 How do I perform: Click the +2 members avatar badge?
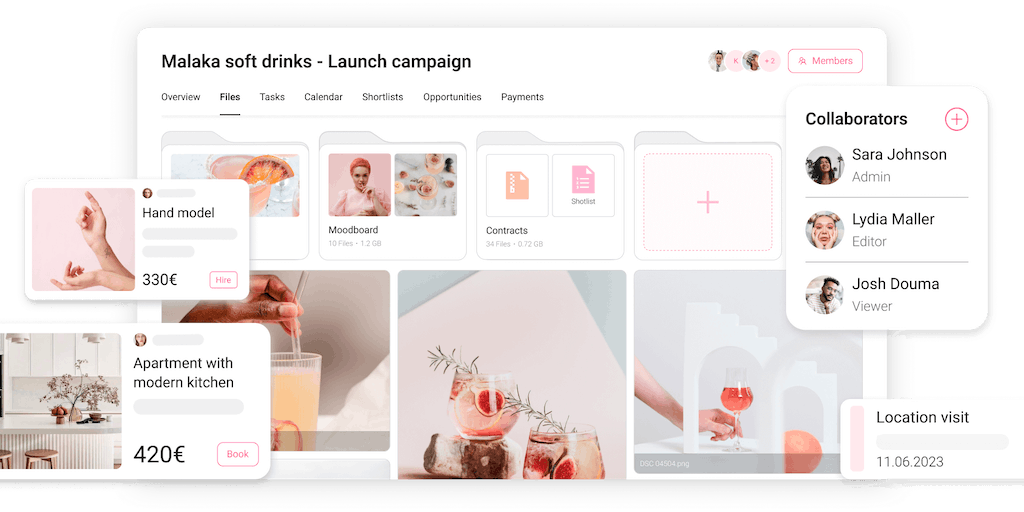(769, 61)
